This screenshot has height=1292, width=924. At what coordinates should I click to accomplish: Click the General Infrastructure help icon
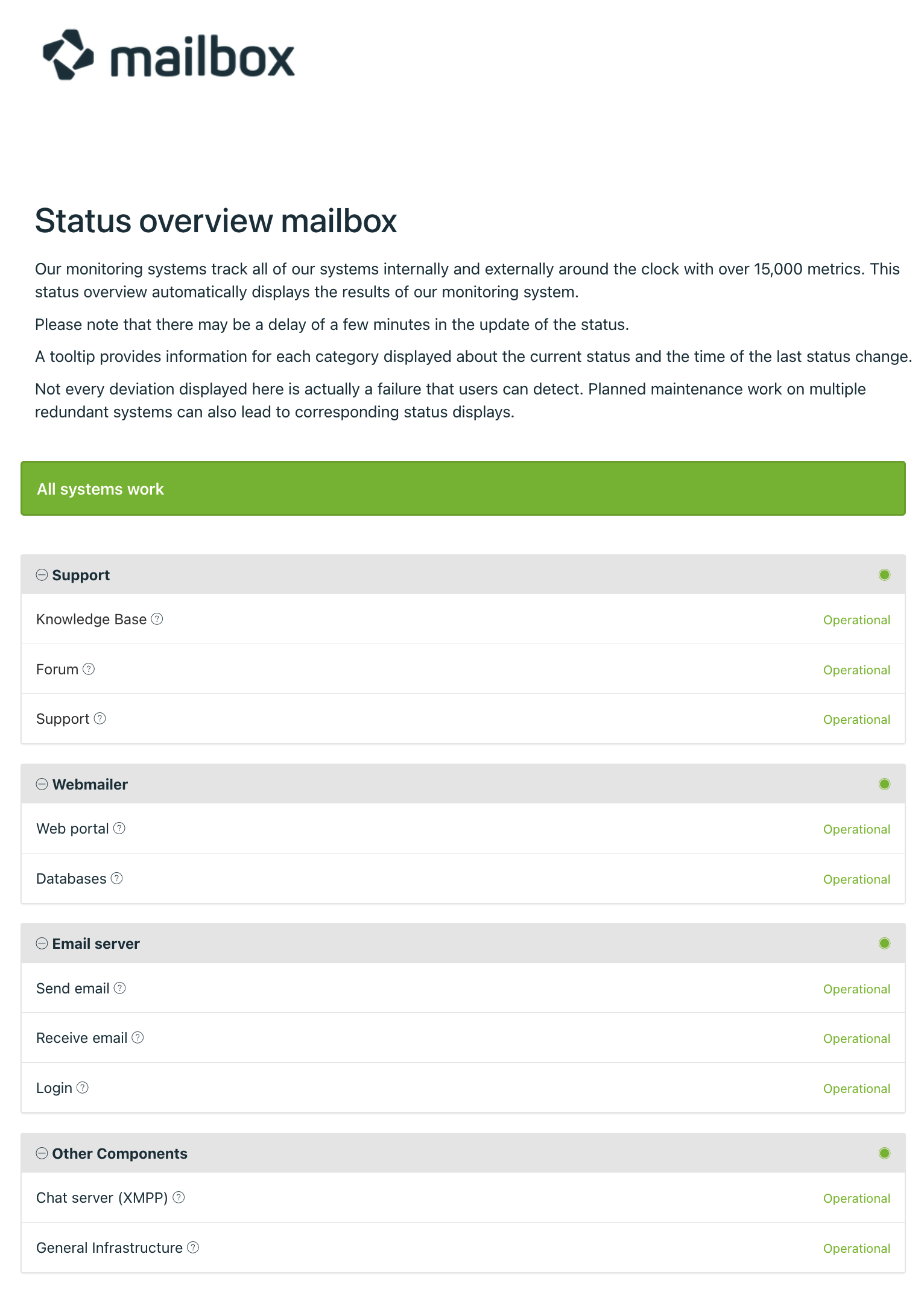(x=193, y=1247)
